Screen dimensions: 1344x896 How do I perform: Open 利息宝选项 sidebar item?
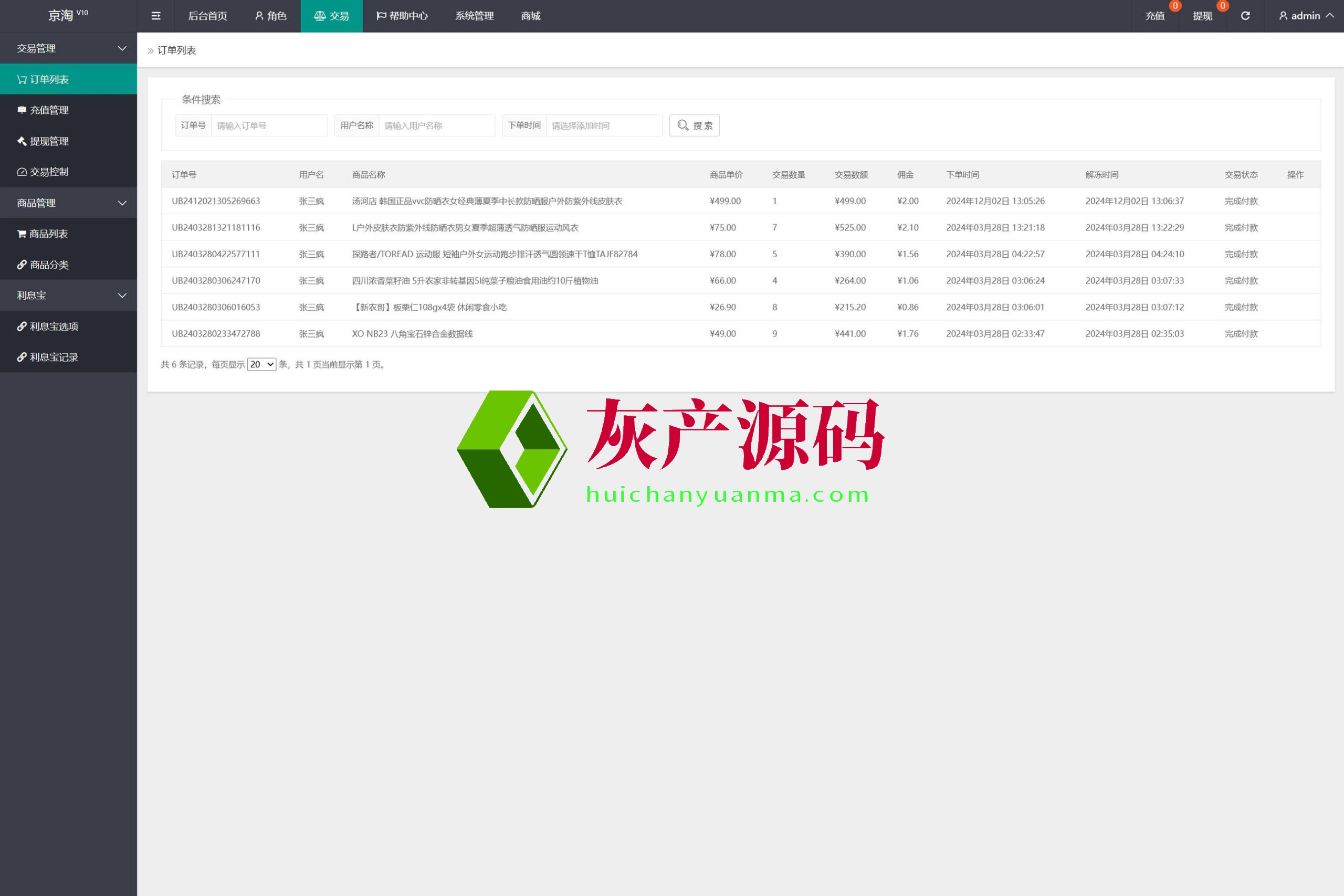(54, 326)
